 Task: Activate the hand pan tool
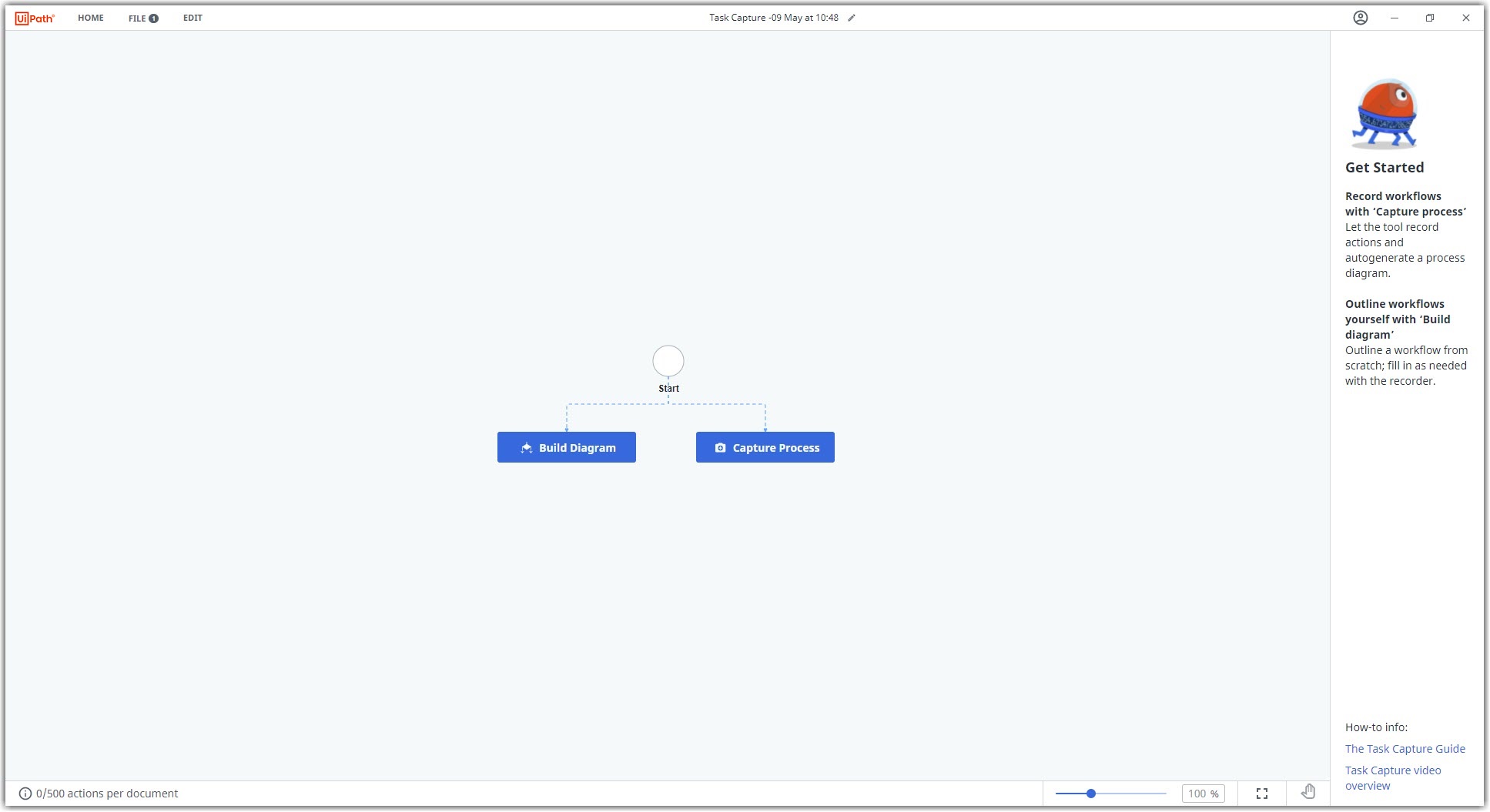[x=1309, y=792]
